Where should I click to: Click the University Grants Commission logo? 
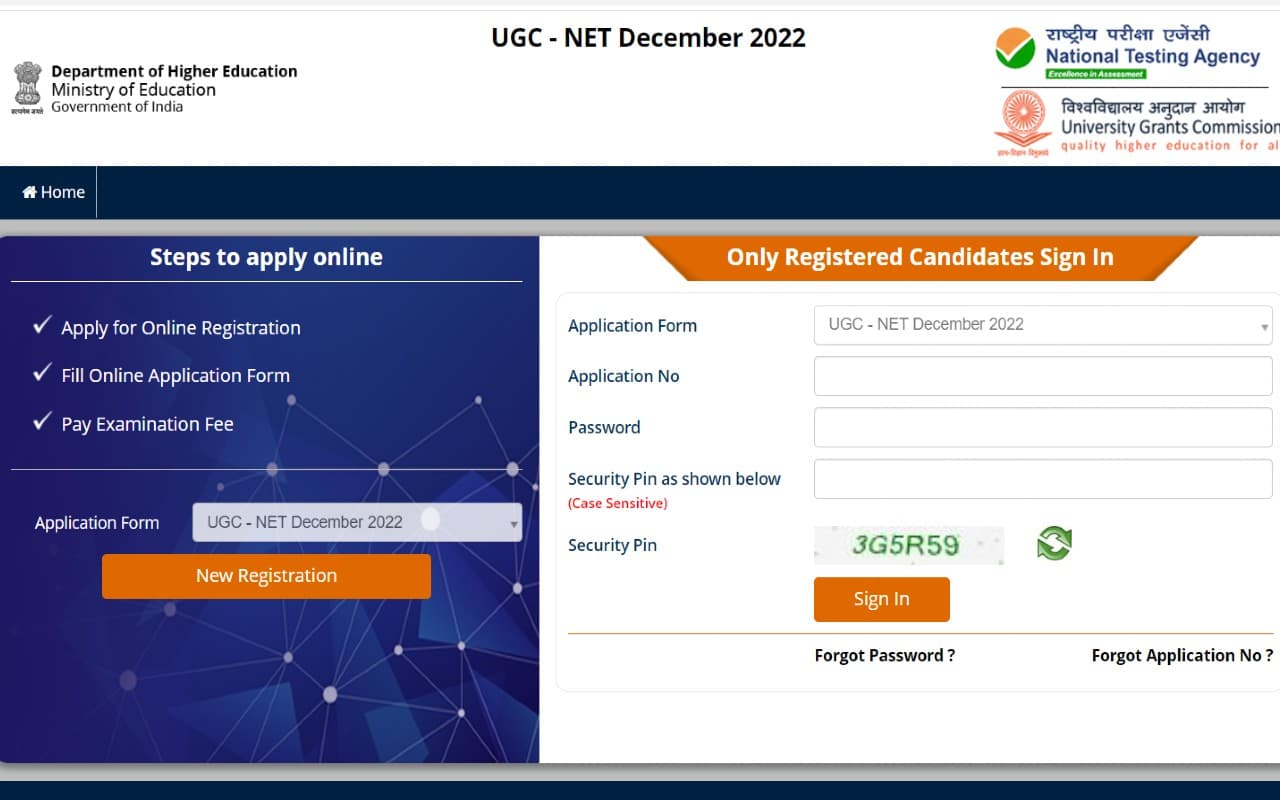coord(1022,120)
